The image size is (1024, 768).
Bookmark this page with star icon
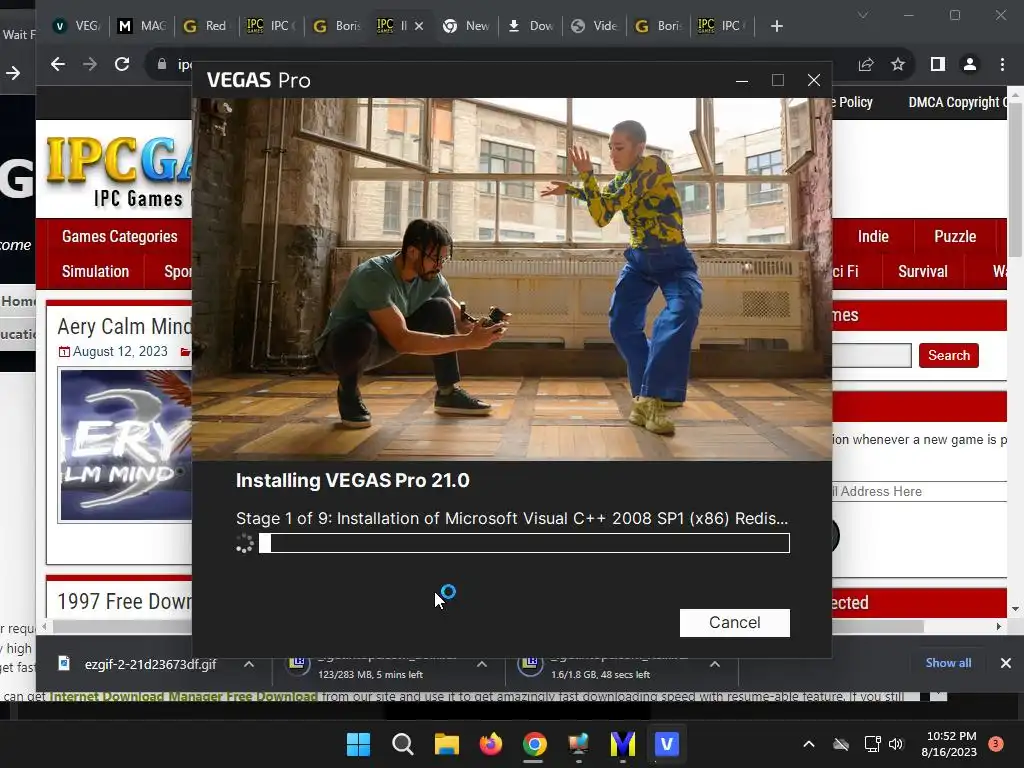[x=898, y=64]
